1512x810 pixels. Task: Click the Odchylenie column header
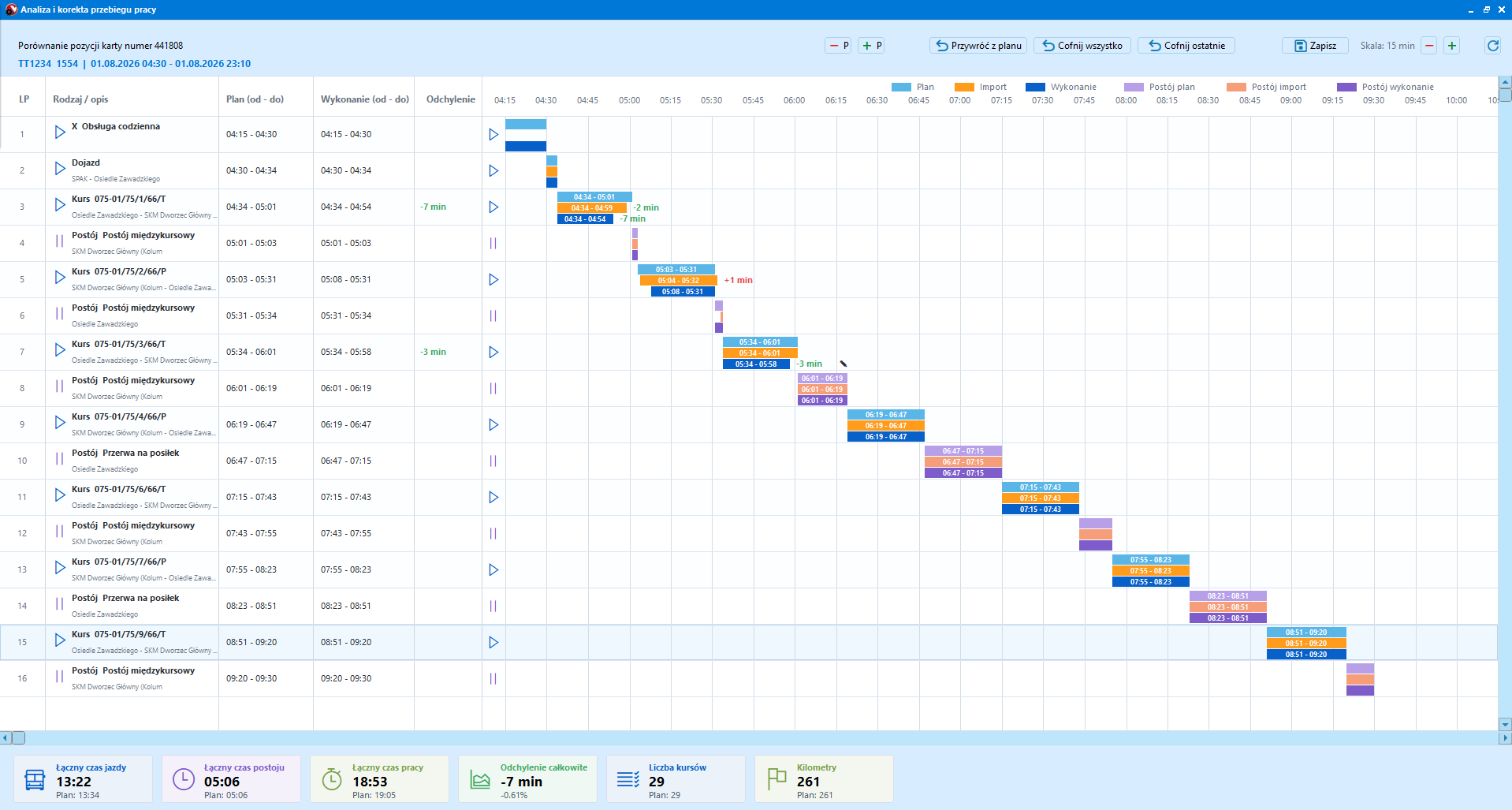click(x=450, y=99)
